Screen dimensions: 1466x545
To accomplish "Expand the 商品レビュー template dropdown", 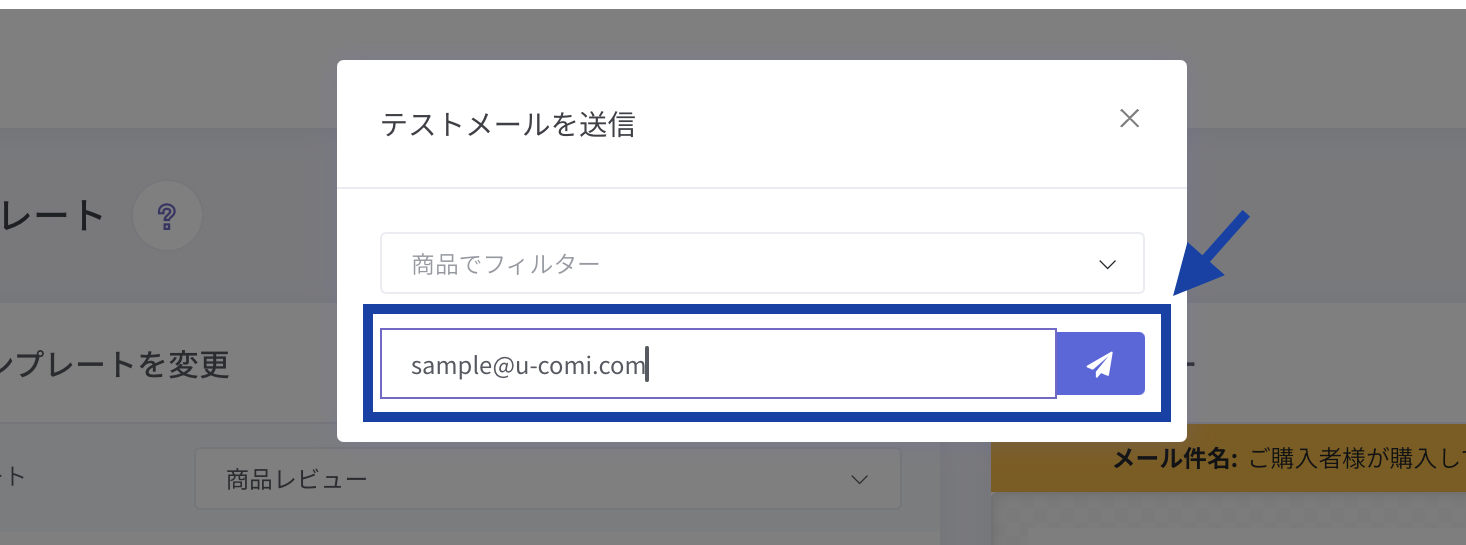I will click(x=547, y=480).
